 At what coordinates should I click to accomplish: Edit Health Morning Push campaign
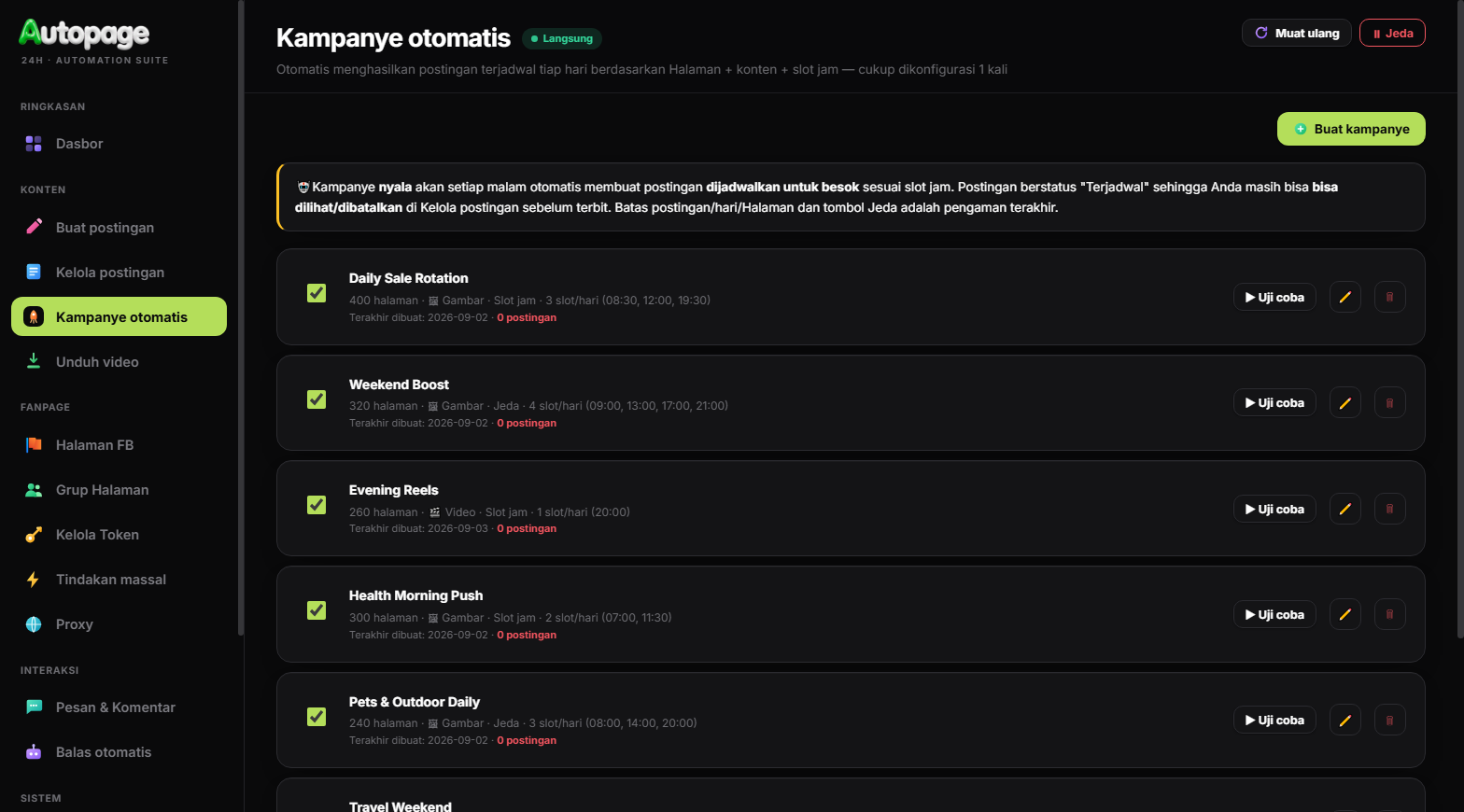point(1344,614)
